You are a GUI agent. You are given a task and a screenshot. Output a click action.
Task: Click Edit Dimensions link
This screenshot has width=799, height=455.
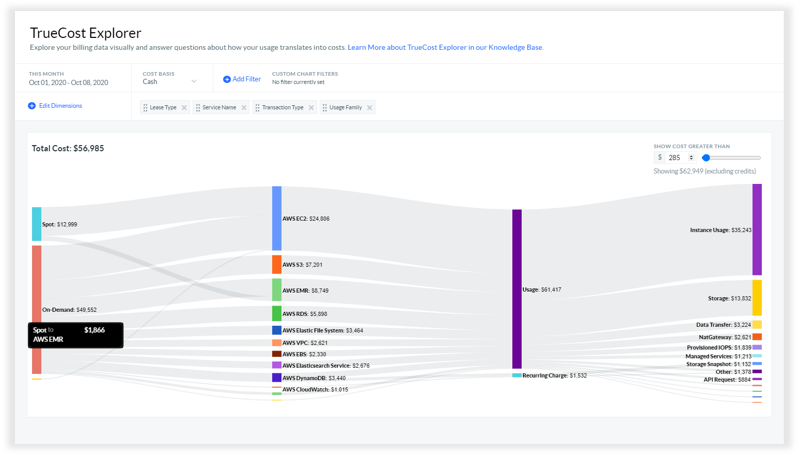tap(60, 105)
